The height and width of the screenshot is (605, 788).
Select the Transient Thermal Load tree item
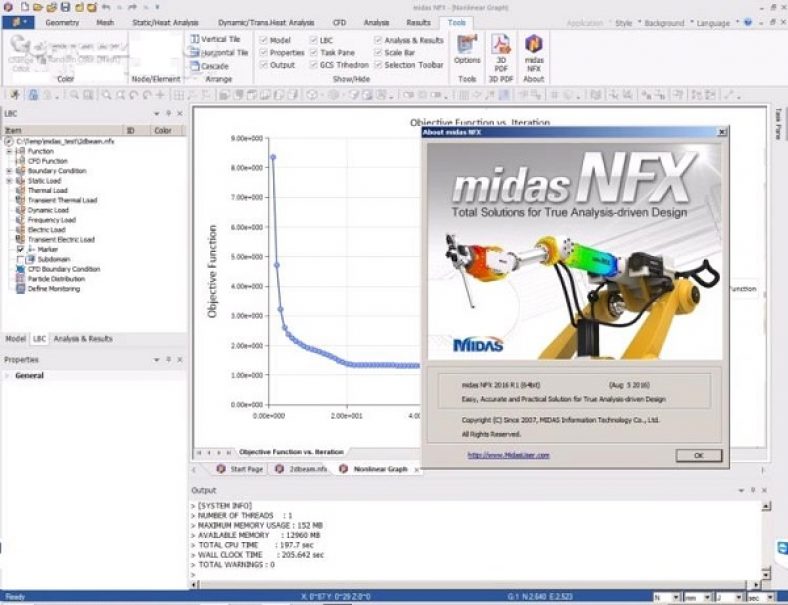click(x=63, y=200)
